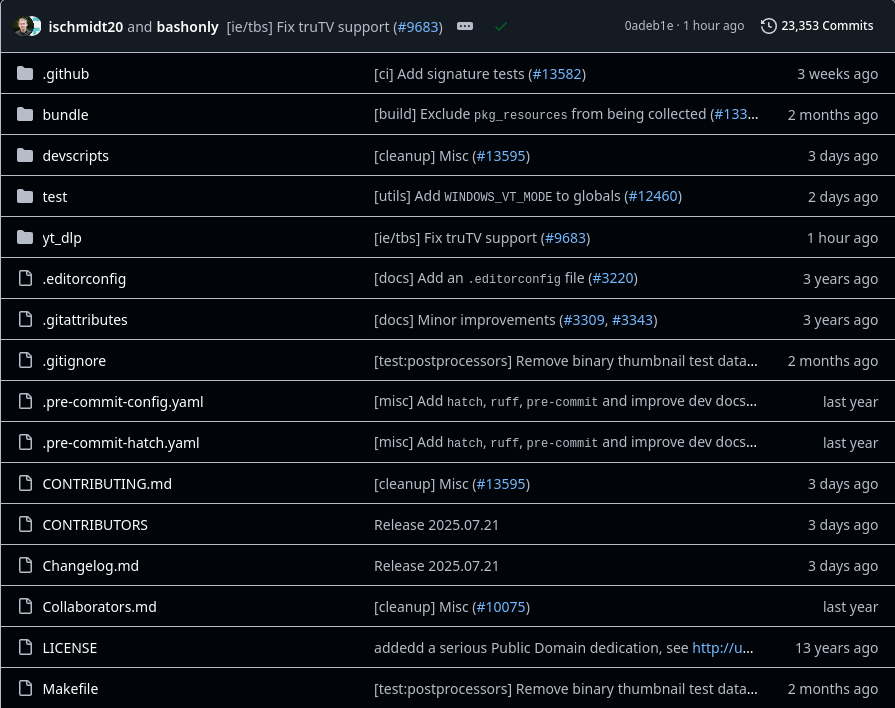Open issue #3220 in .editorconfig row
Viewport: 895px width, 708px height.
click(x=613, y=278)
